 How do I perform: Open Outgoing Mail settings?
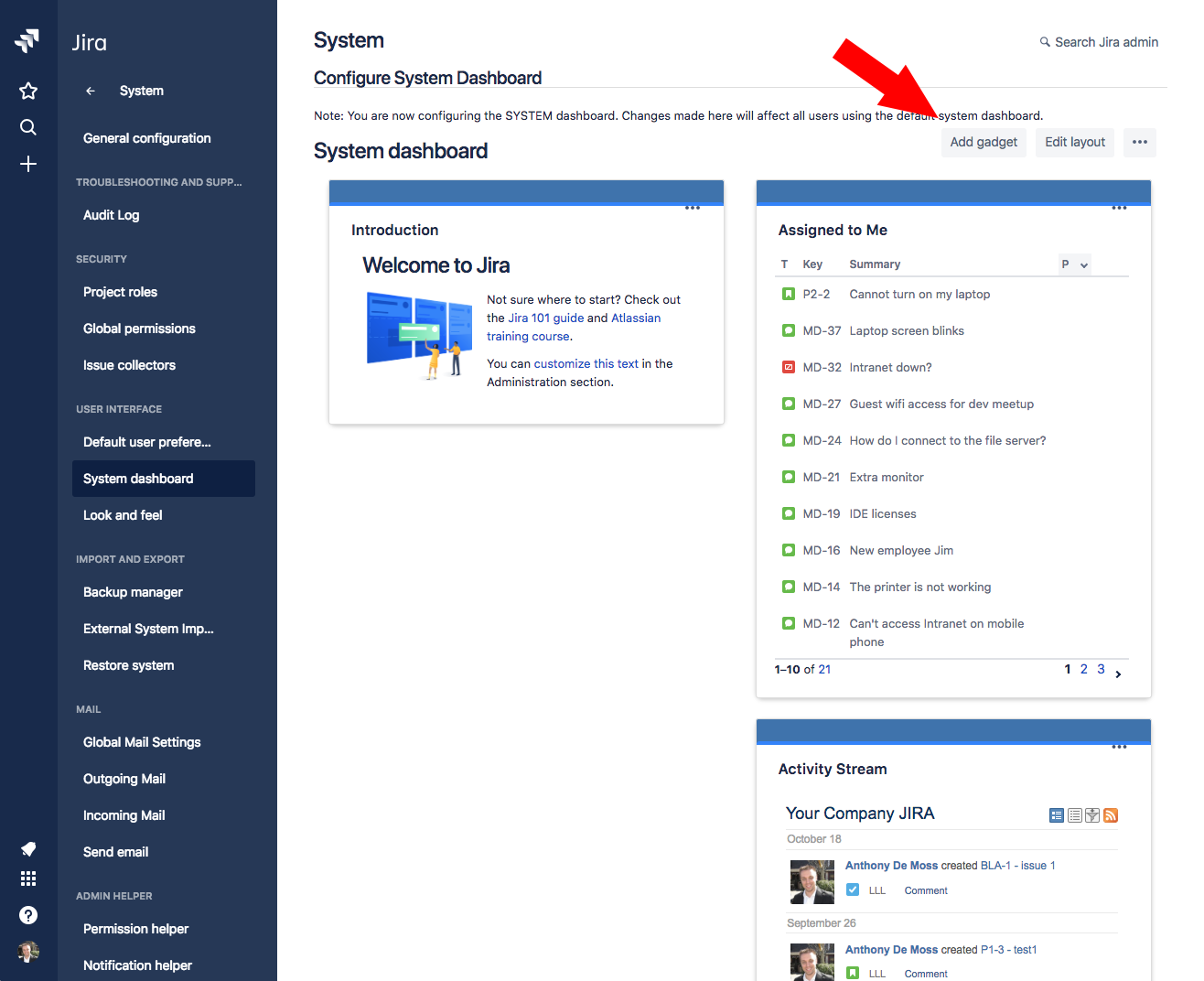pos(124,779)
